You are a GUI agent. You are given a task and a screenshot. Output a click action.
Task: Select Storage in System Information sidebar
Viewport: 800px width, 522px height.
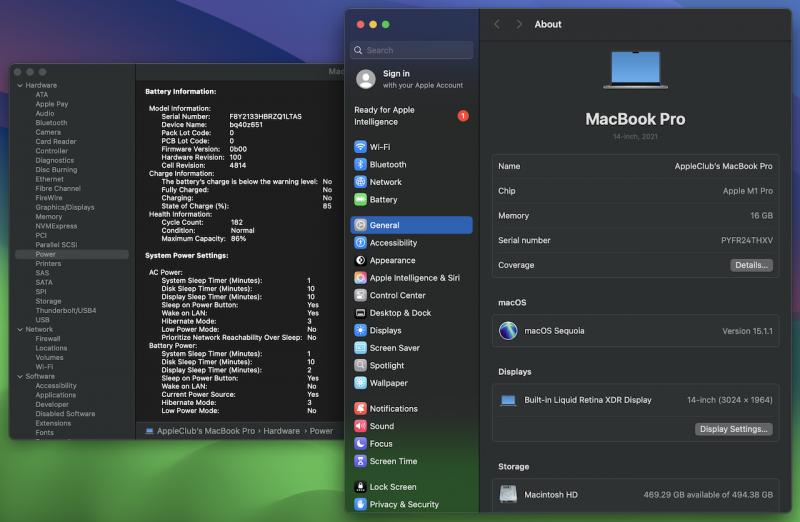(x=48, y=301)
